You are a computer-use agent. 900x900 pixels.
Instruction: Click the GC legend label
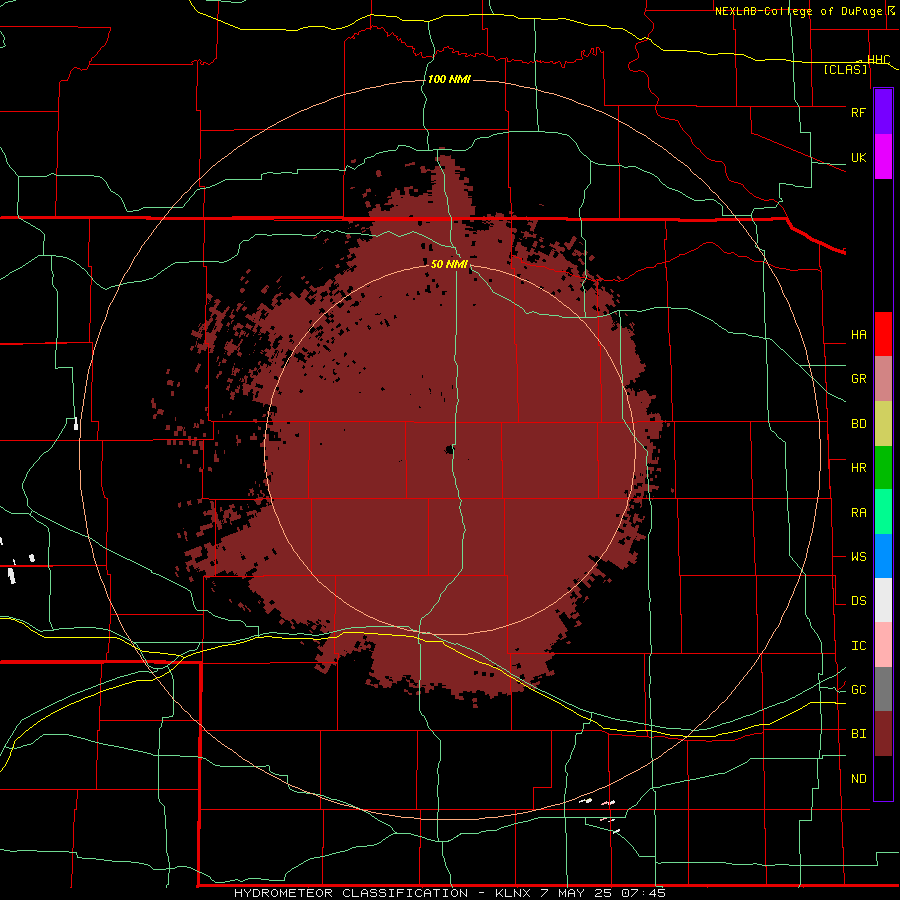858,689
